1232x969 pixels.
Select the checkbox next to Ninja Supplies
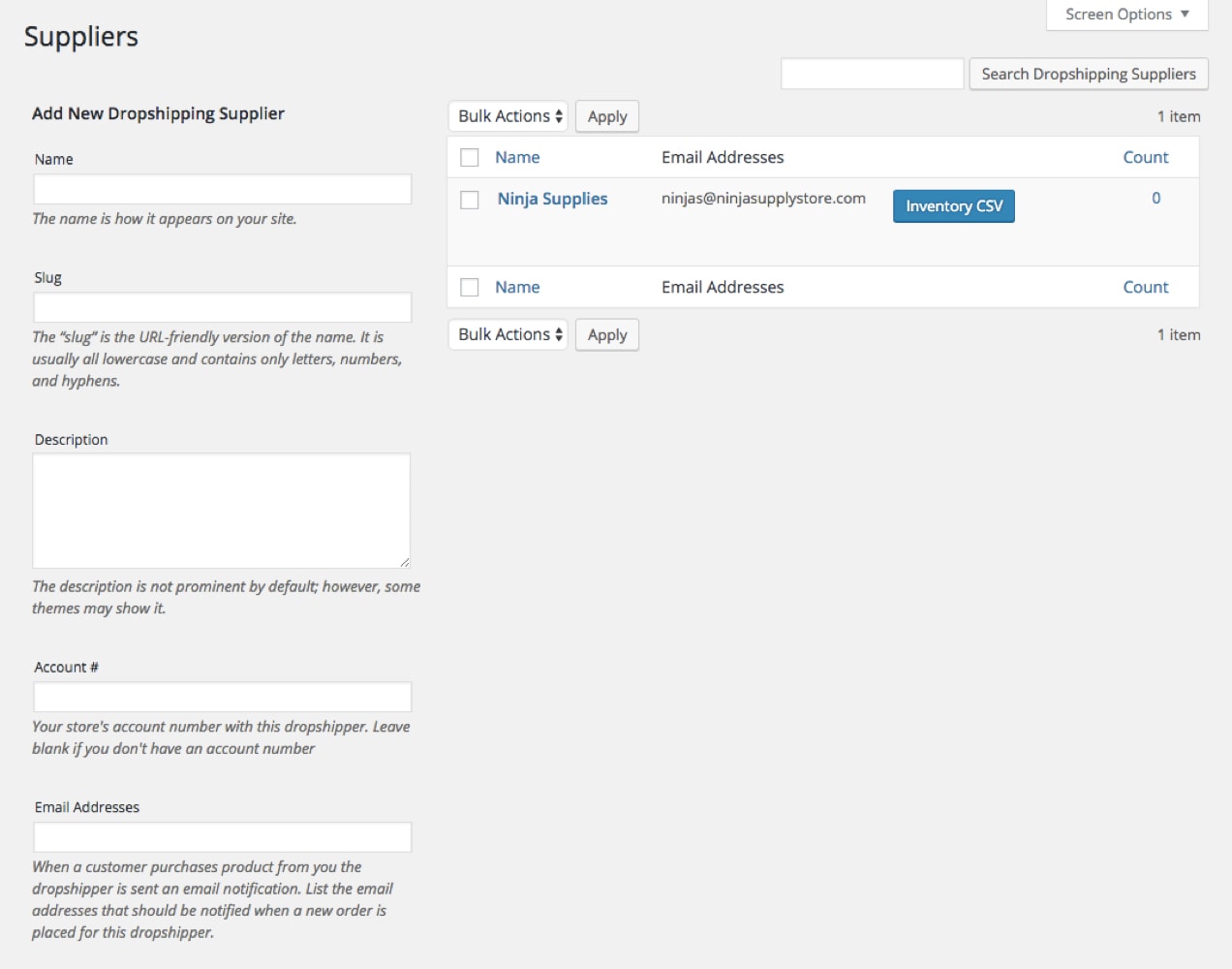click(x=470, y=199)
